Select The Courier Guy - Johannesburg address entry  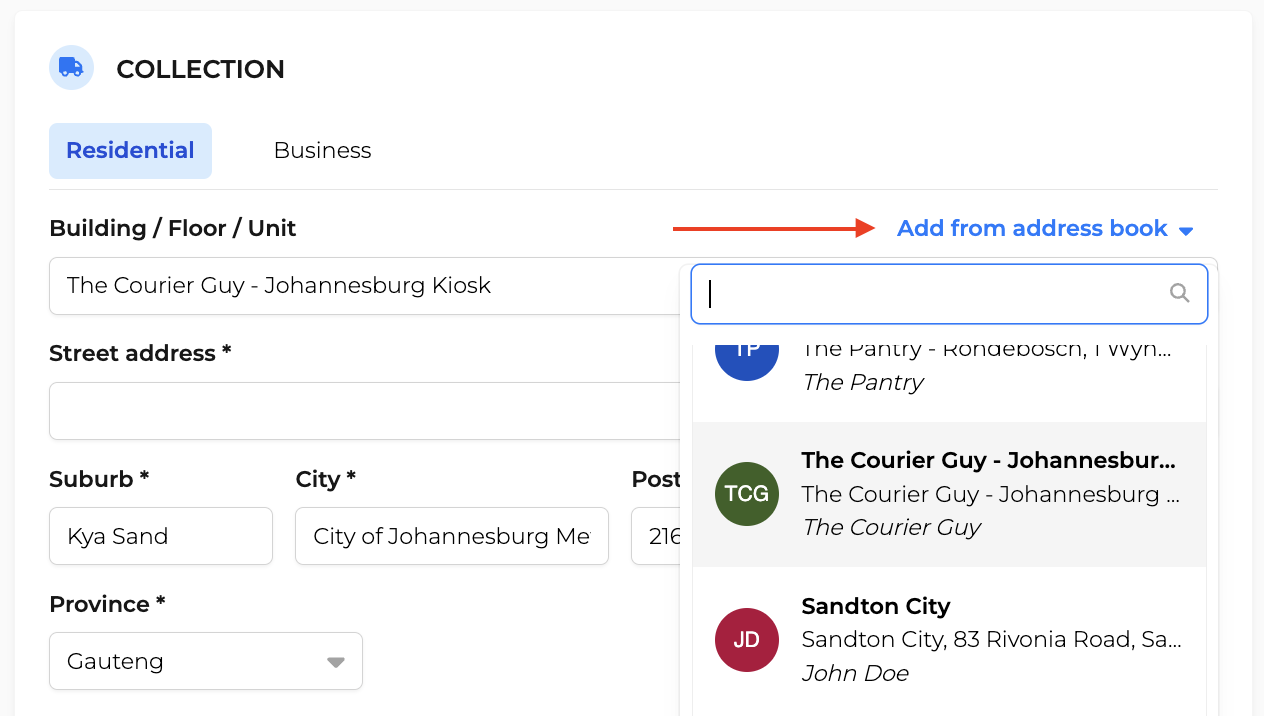[949, 494]
